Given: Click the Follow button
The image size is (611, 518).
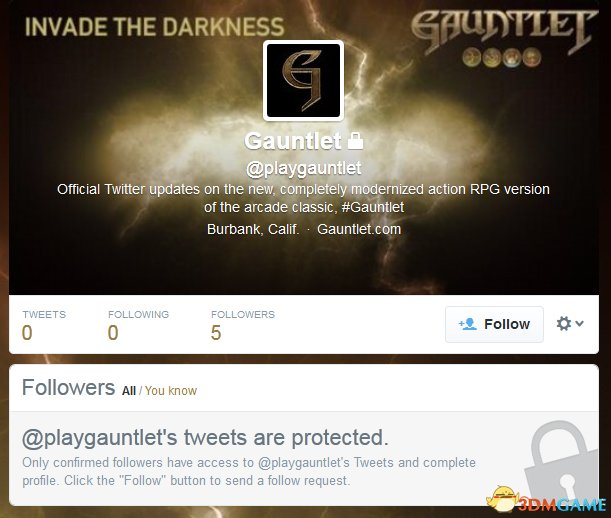Looking at the screenshot, I should point(494,324).
